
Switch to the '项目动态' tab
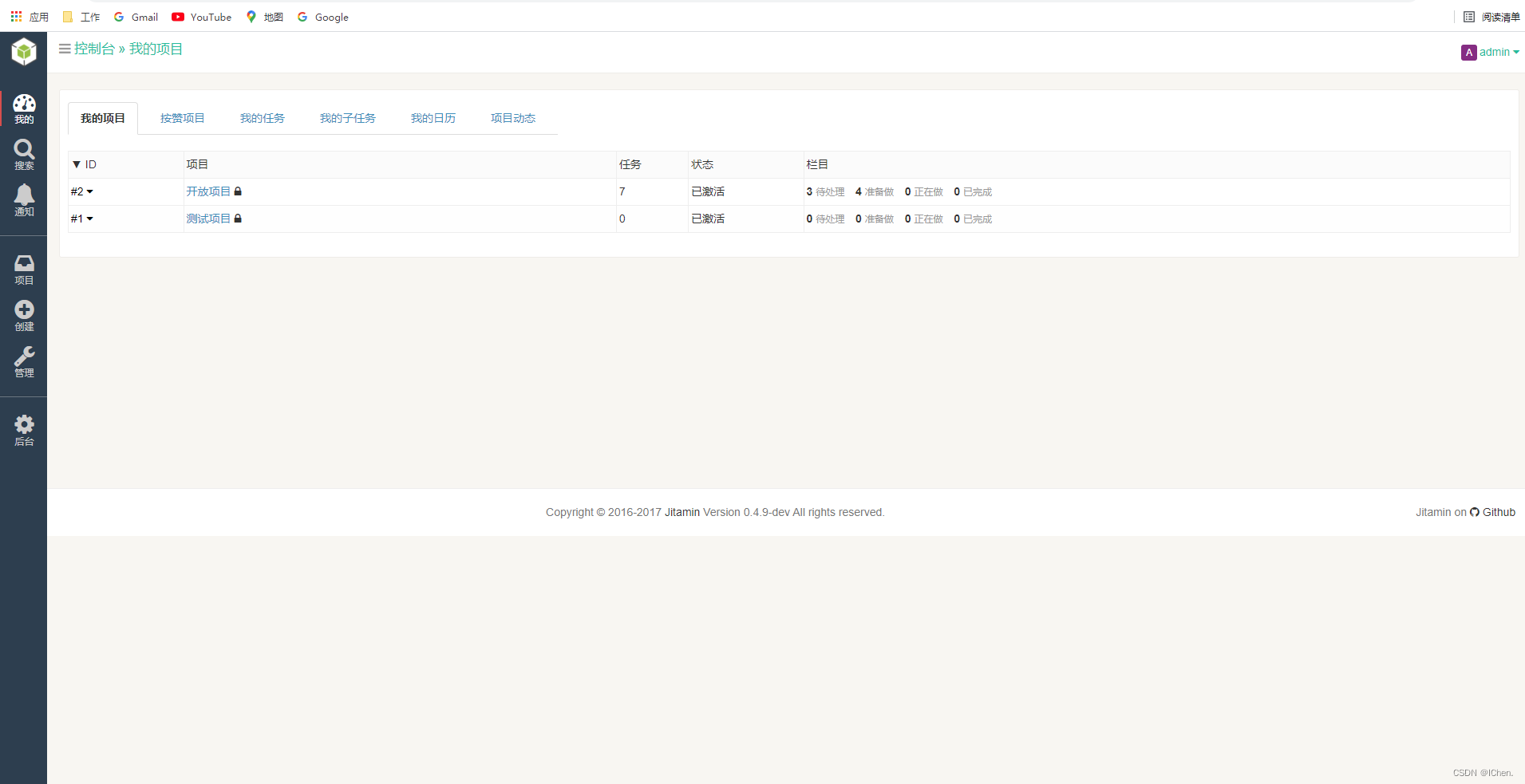513,118
